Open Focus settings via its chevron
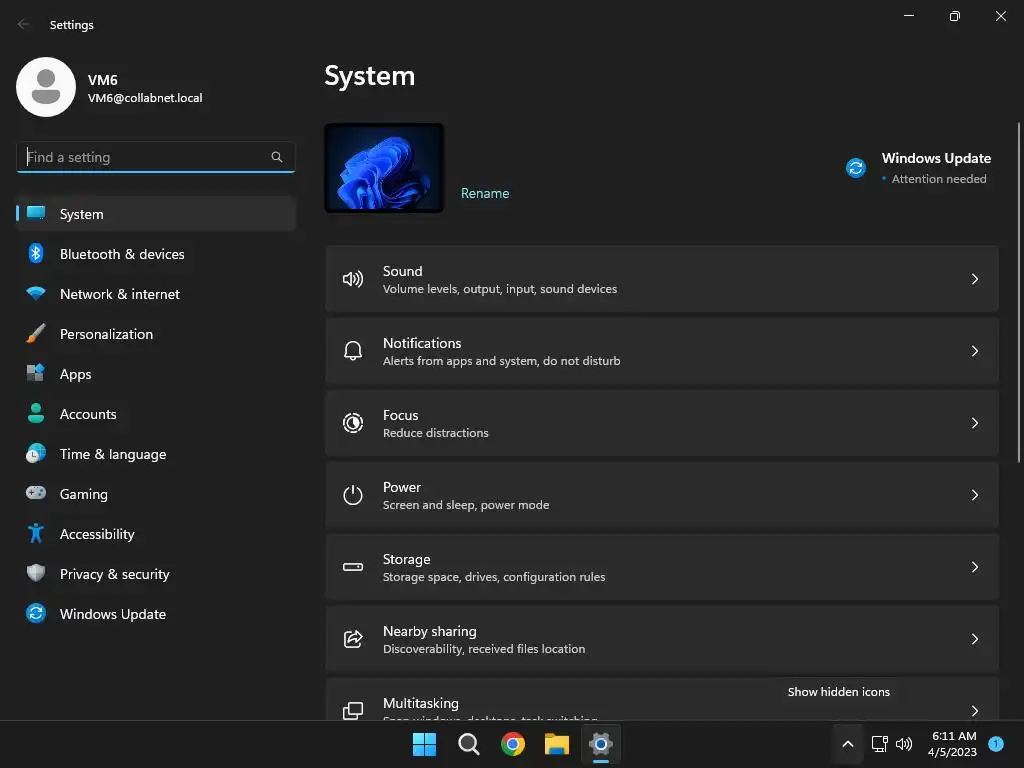1024x768 pixels. pyautogui.click(x=974, y=423)
